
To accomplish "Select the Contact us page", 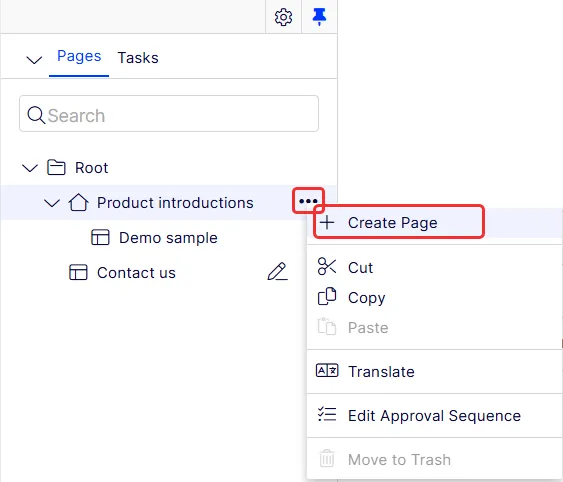I will coord(136,273).
